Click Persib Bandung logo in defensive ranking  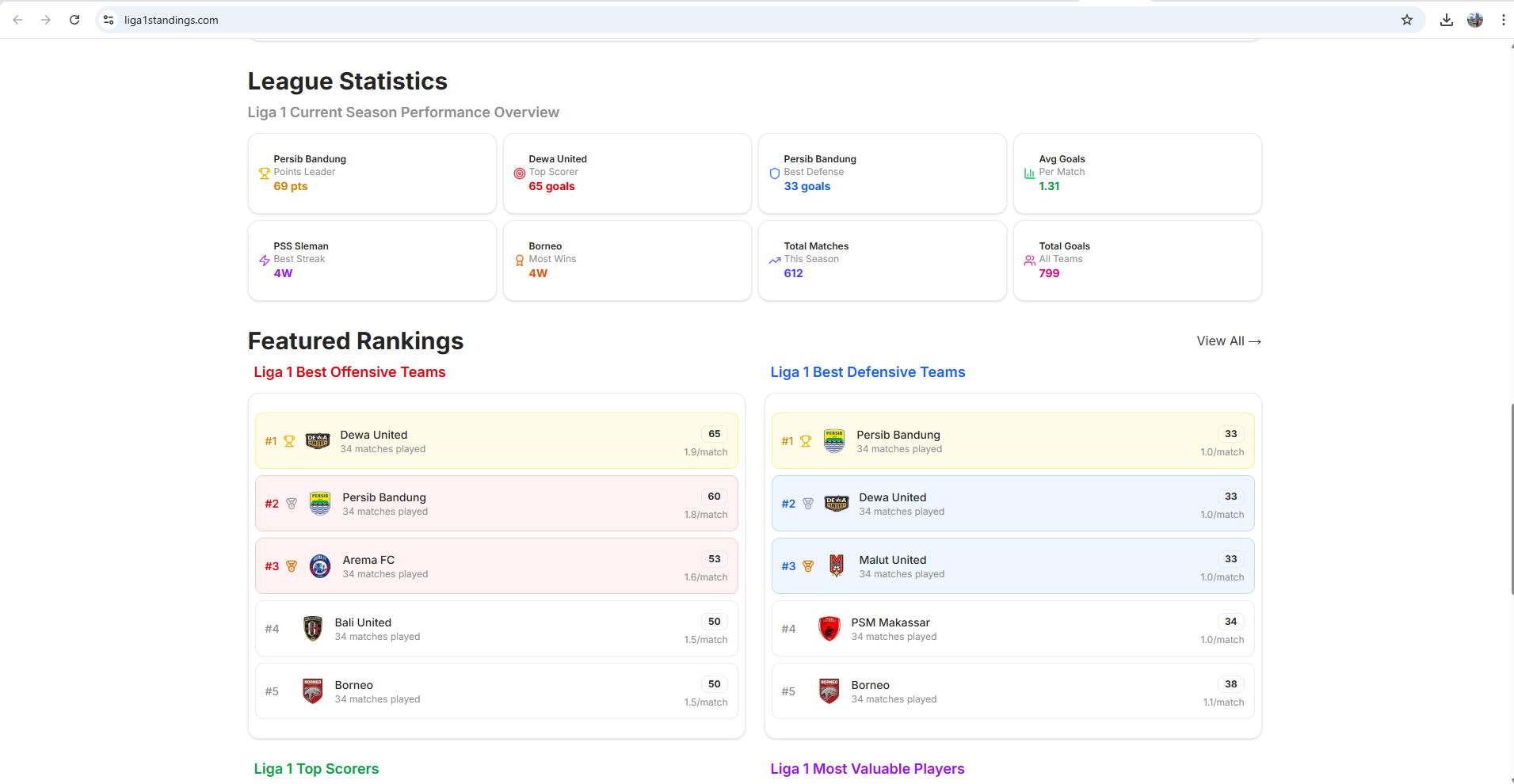pyautogui.click(x=834, y=441)
